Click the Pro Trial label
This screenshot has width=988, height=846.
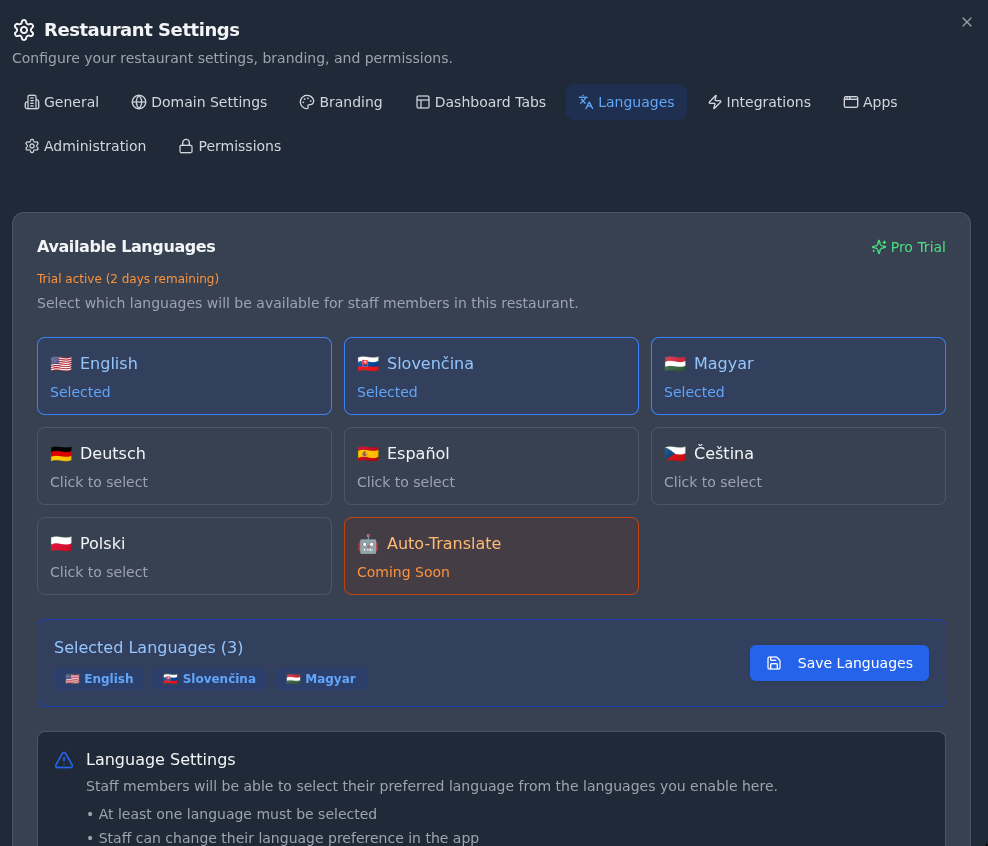pyautogui.click(x=917, y=247)
